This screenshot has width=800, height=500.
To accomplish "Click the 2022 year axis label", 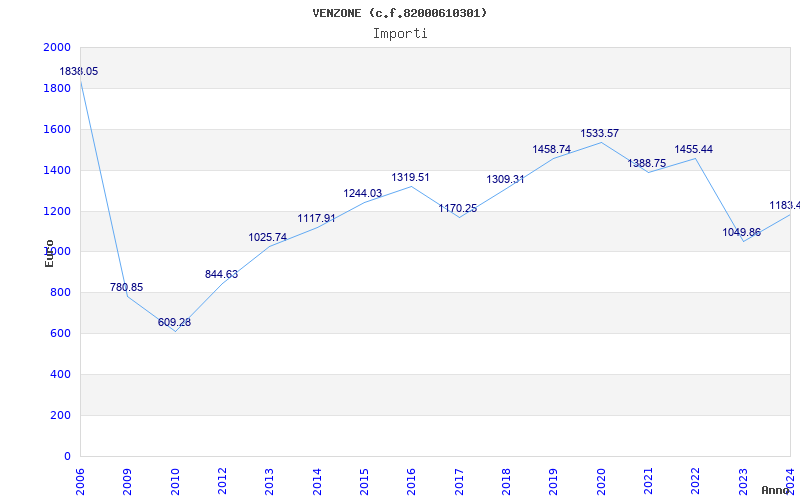I will click(x=696, y=481).
